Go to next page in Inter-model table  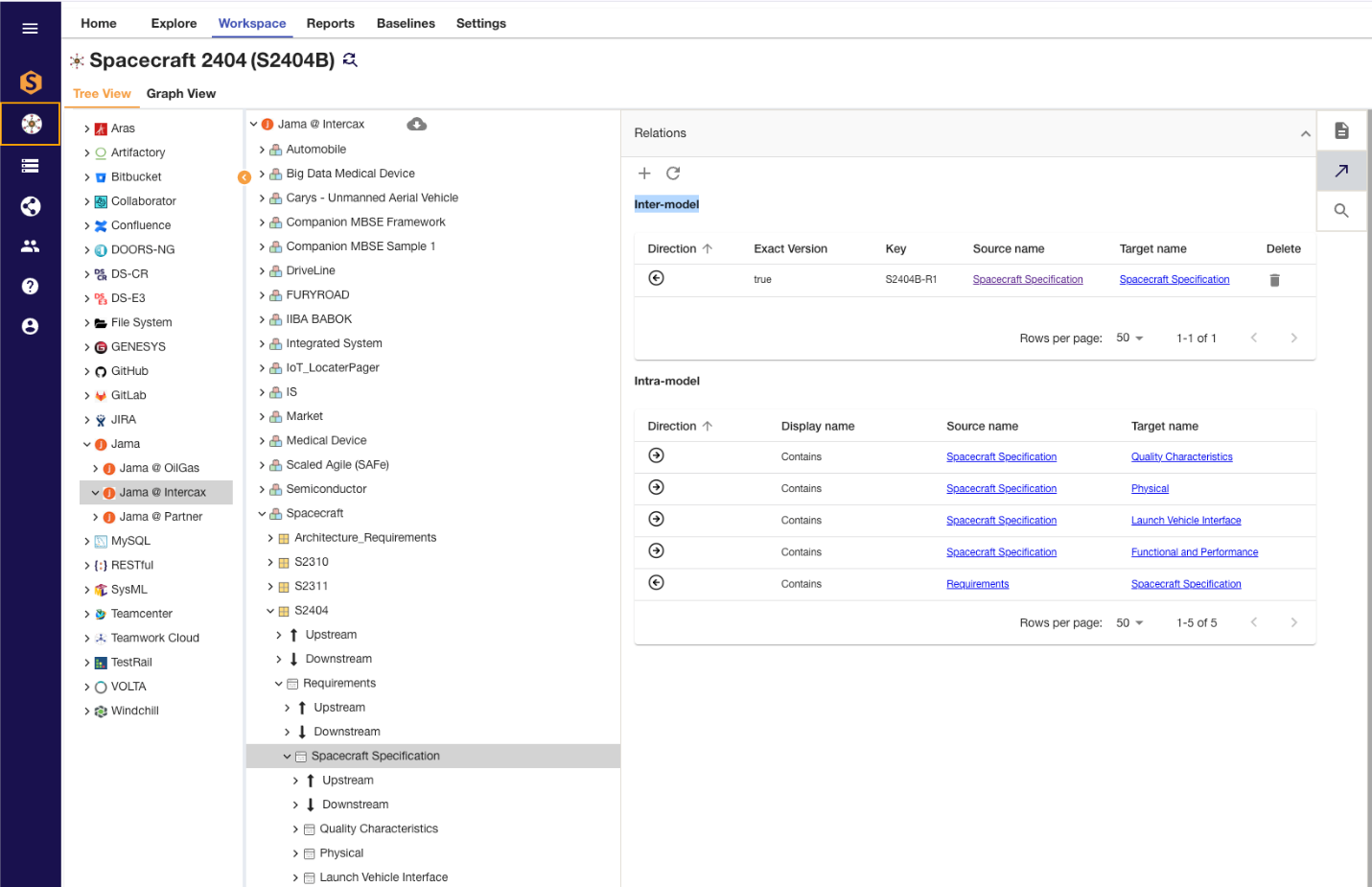pos(1293,338)
